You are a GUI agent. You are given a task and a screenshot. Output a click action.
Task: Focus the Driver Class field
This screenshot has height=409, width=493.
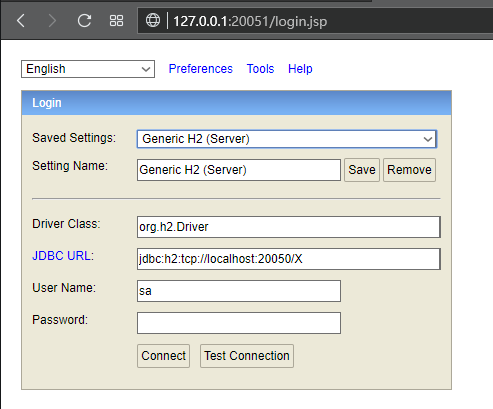[289, 227]
